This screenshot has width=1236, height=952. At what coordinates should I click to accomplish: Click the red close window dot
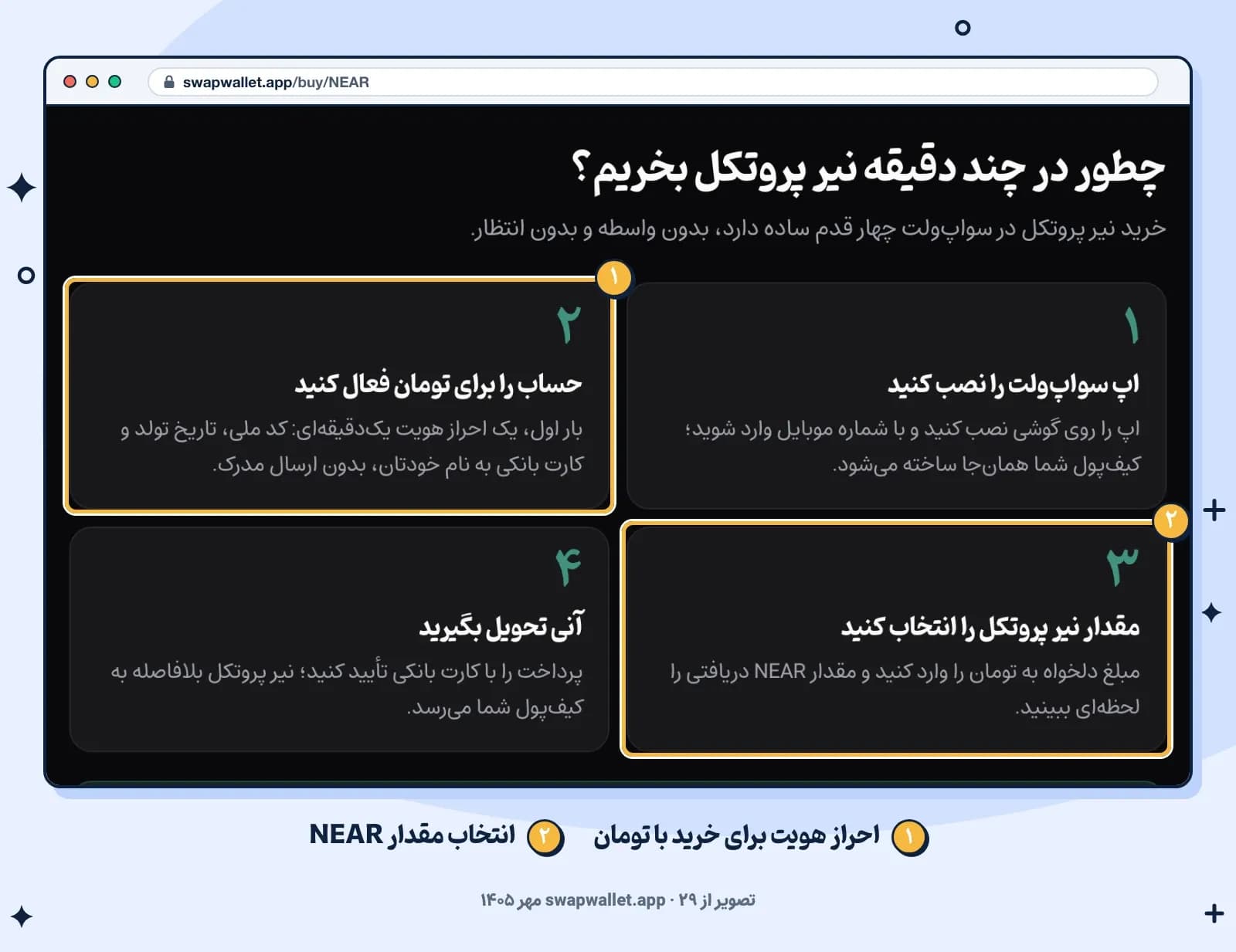pyautogui.click(x=70, y=82)
